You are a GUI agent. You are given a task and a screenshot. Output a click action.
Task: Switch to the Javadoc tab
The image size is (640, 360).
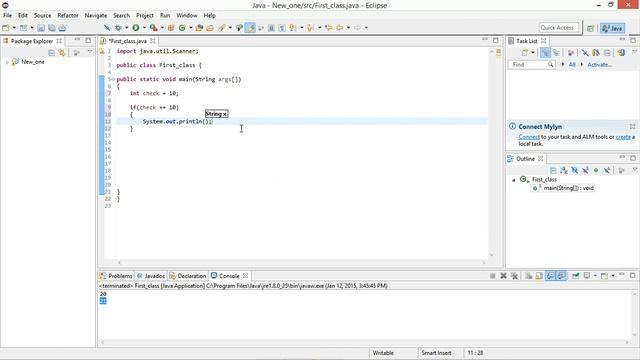151,276
